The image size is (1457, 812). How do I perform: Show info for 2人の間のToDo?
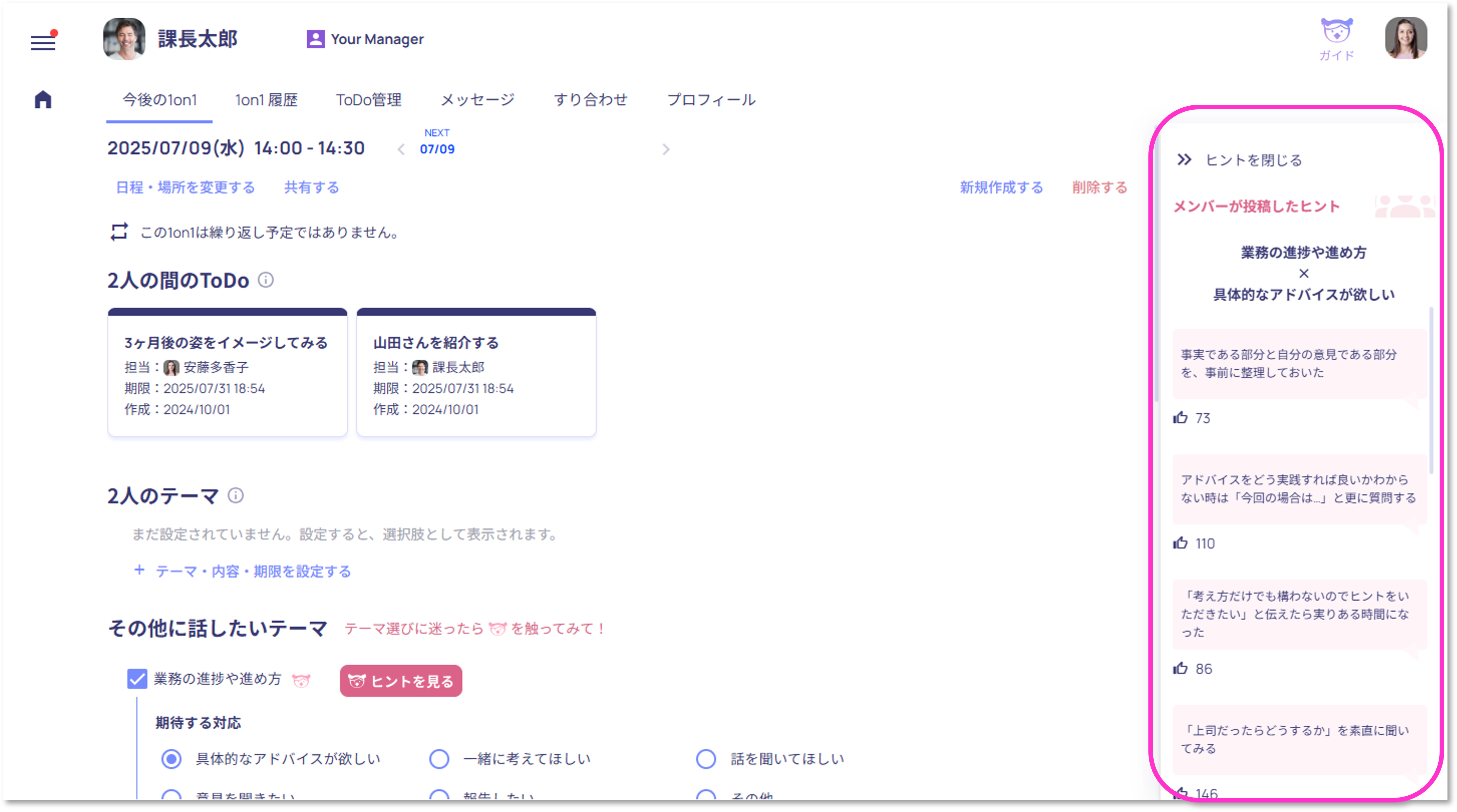pyautogui.click(x=266, y=279)
